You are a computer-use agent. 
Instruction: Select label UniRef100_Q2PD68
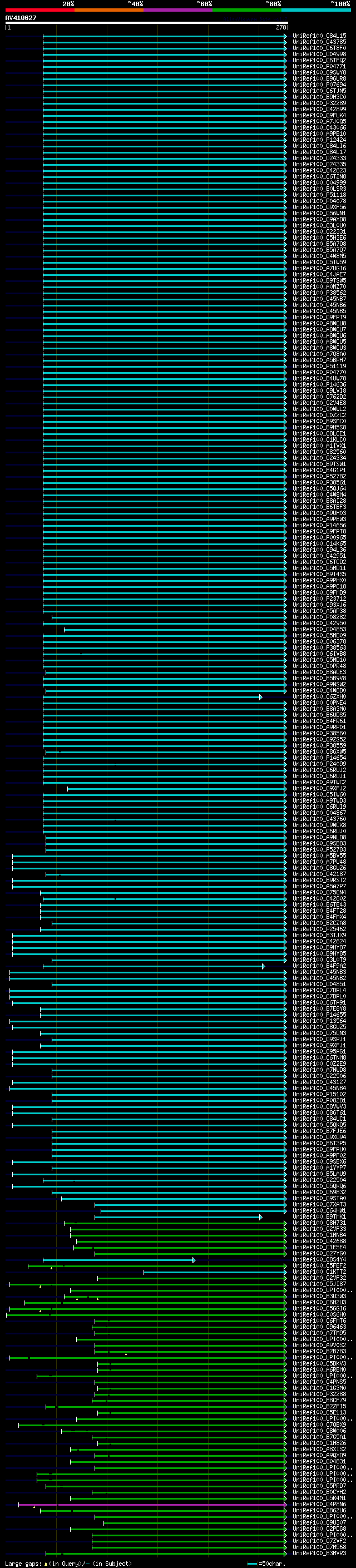[x=319, y=1529]
